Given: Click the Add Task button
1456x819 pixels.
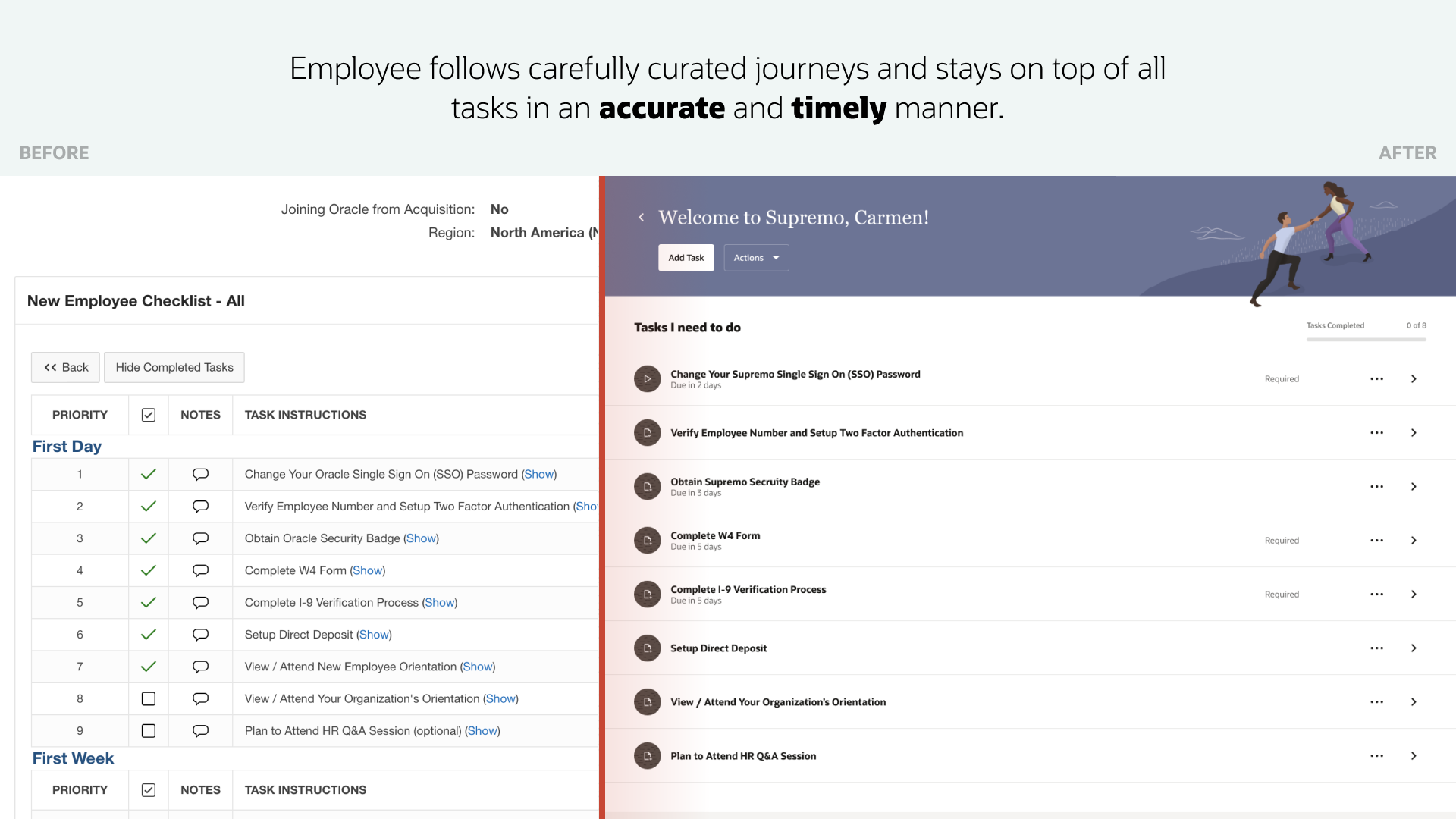Looking at the screenshot, I should pyautogui.click(x=686, y=258).
